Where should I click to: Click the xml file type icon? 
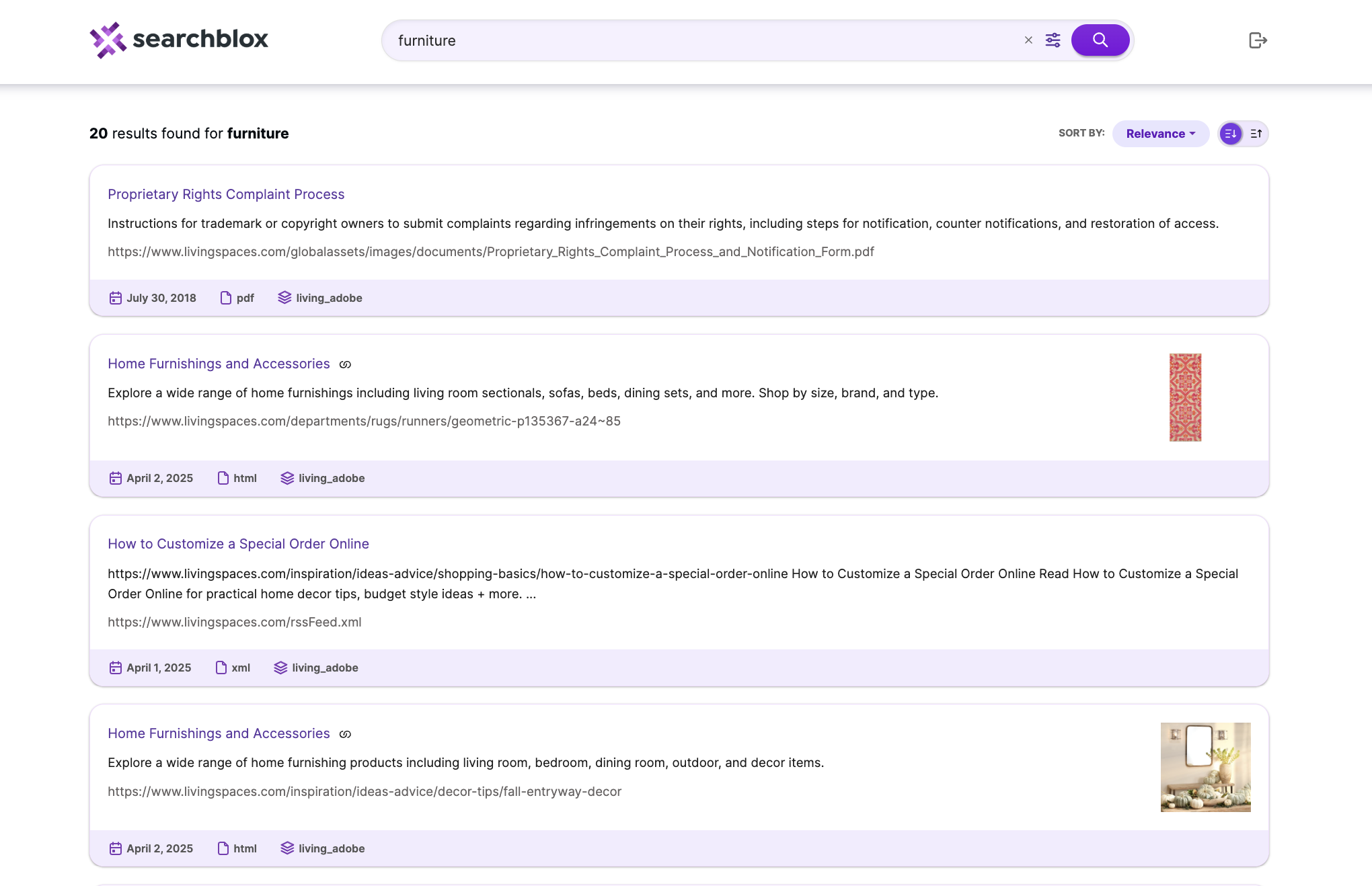(x=221, y=668)
